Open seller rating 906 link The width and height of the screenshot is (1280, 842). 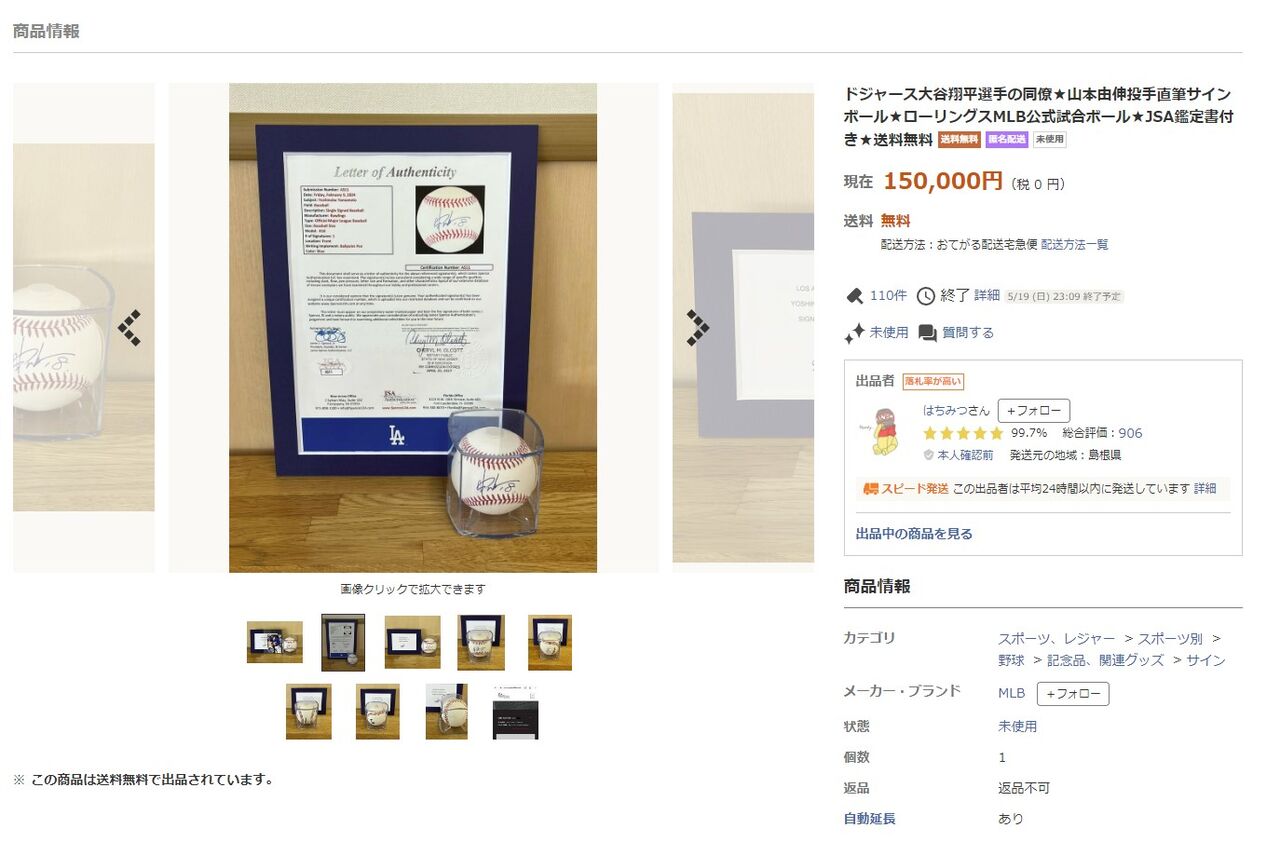(x=1130, y=433)
